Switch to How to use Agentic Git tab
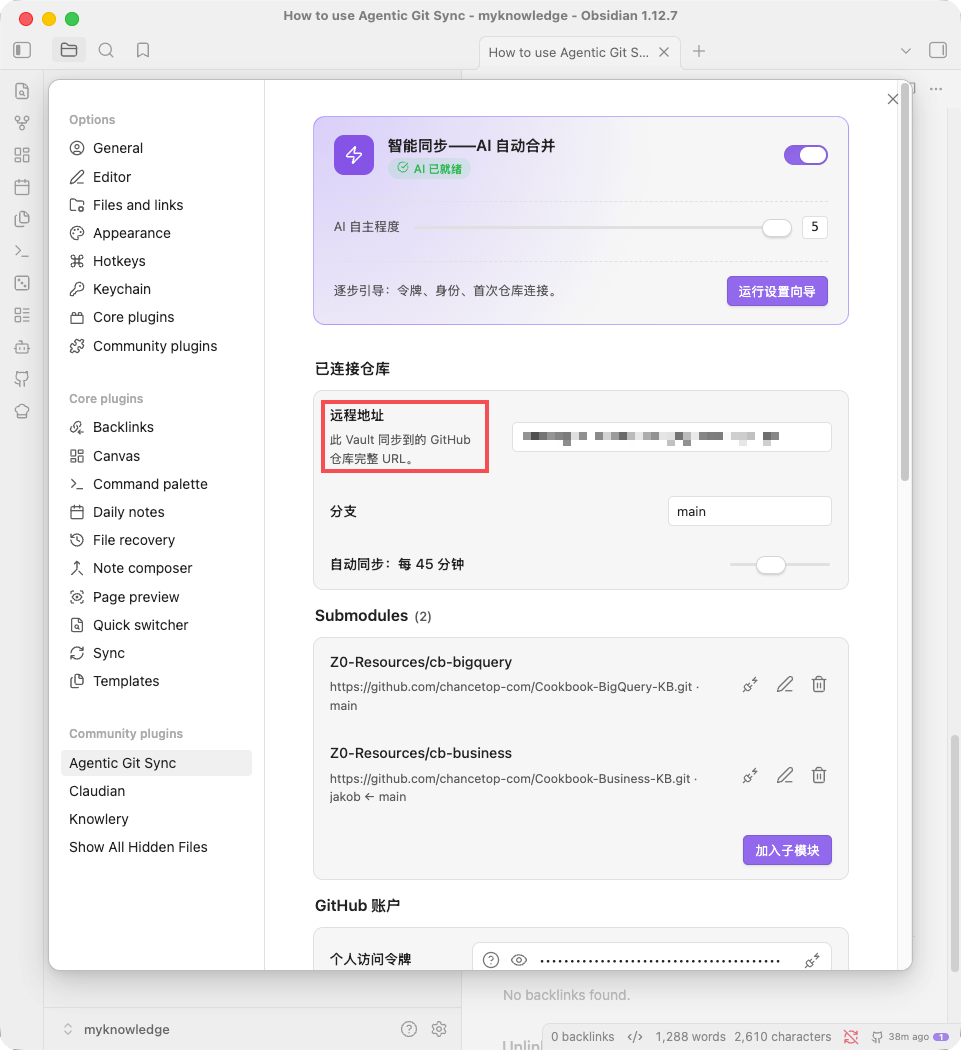961x1050 pixels. click(x=569, y=52)
